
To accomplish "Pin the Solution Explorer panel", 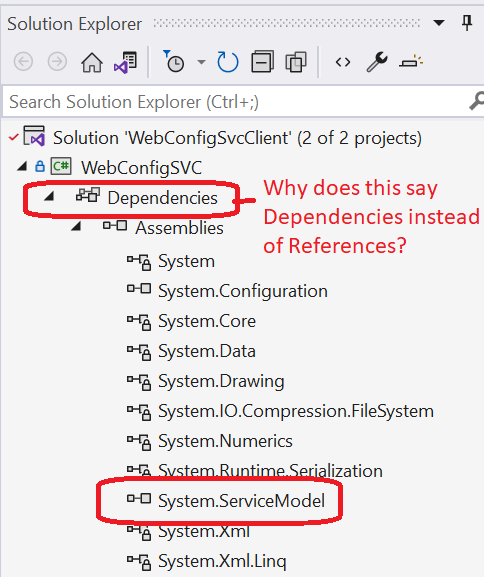I will [467, 23].
